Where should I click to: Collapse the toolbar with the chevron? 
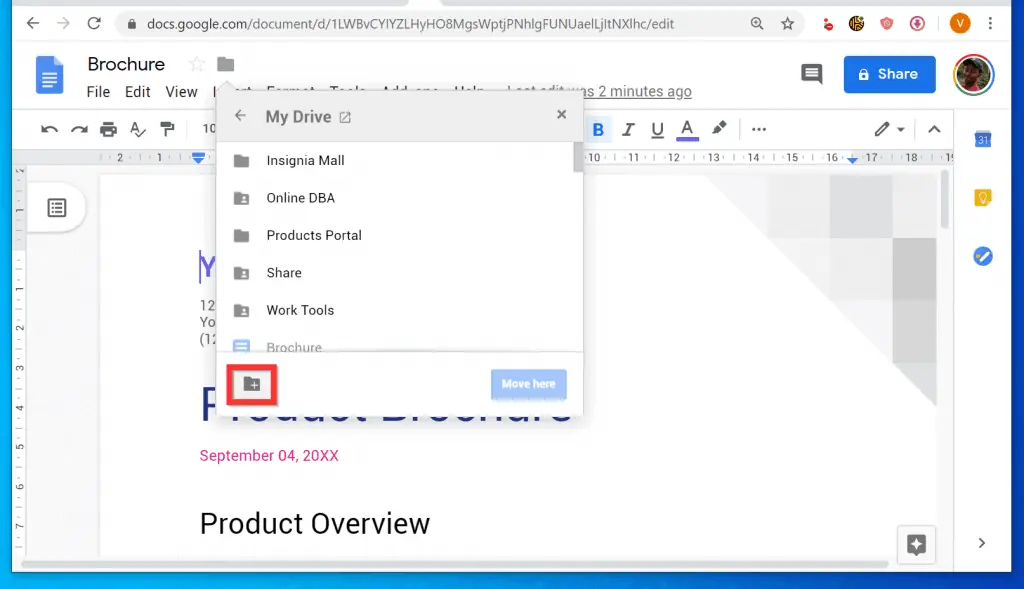[934, 128]
